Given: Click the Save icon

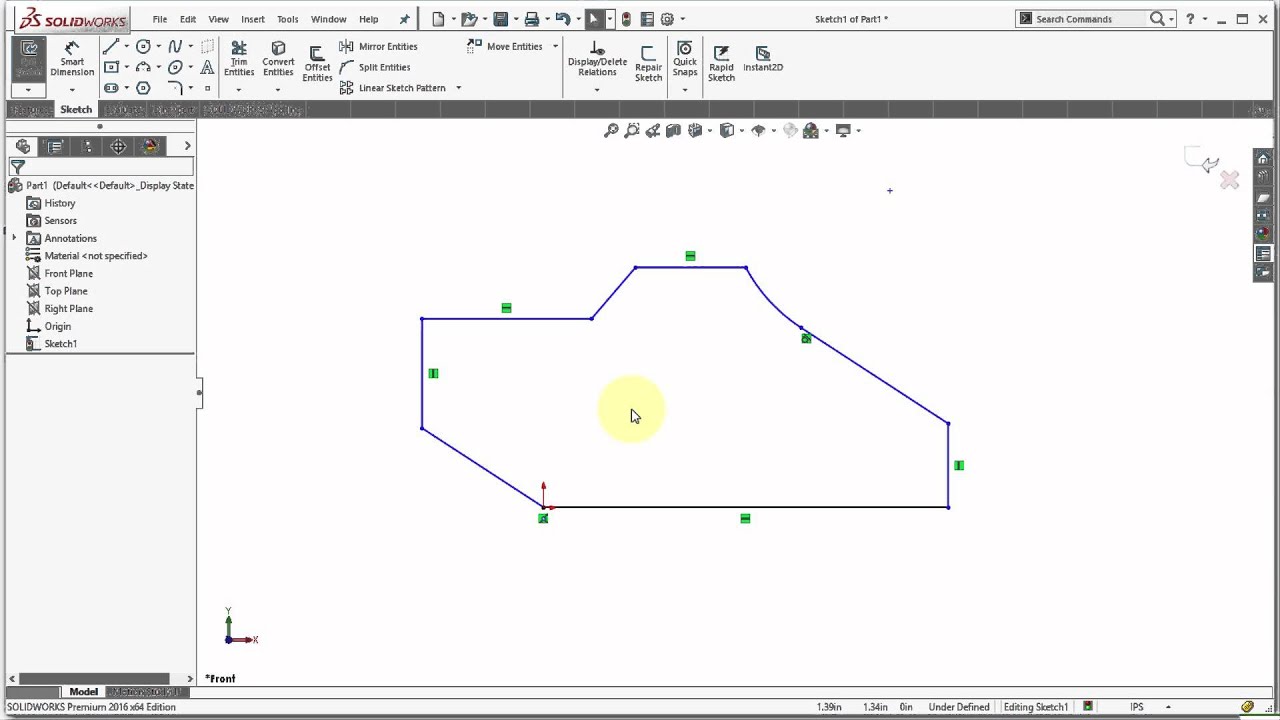Looking at the screenshot, I should tap(501, 19).
